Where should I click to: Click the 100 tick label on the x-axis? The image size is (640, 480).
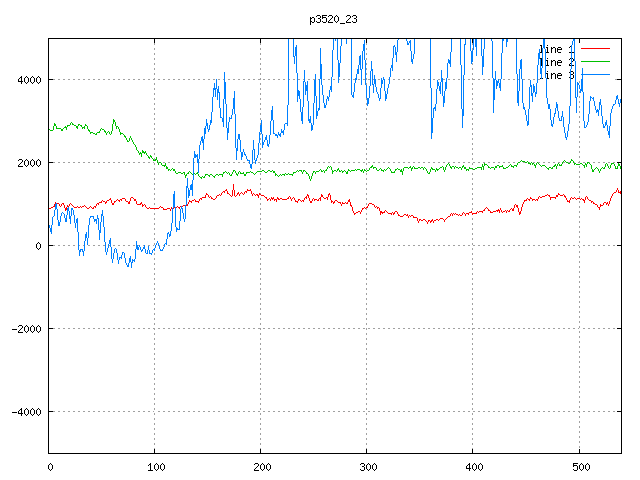click(x=155, y=466)
